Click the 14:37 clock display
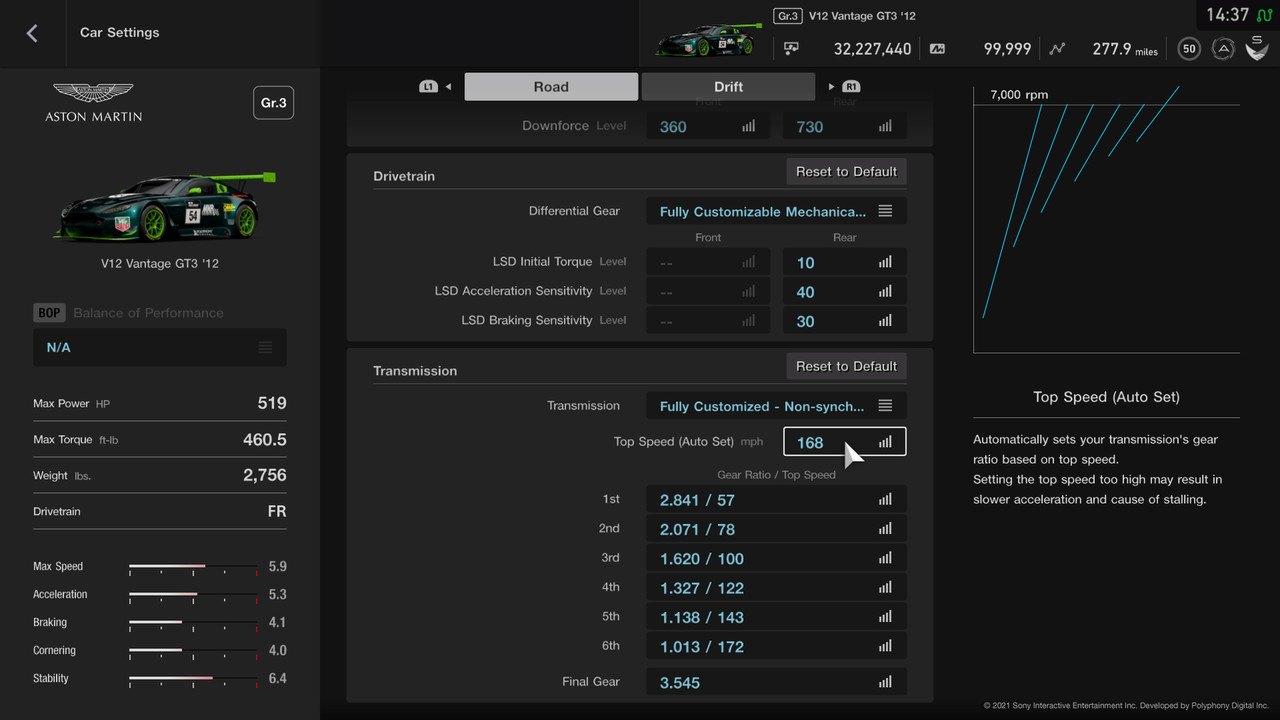1280x720 pixels. [x=1227, y=15]
